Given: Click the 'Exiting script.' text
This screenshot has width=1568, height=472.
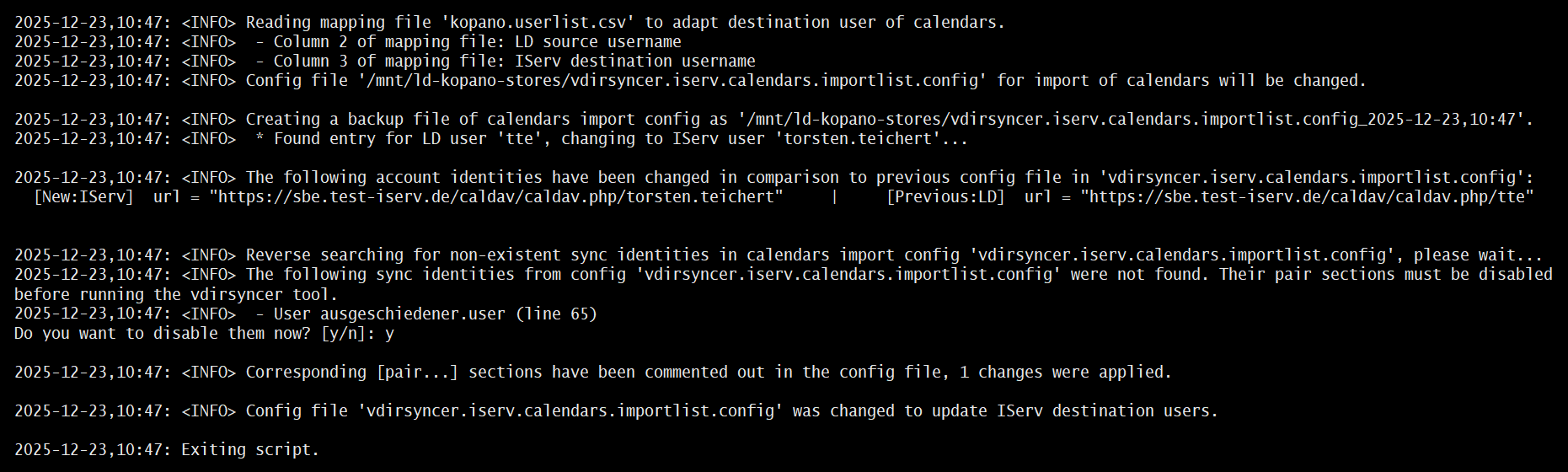Looking at the screenshot, I should click(x=250, y=450).
